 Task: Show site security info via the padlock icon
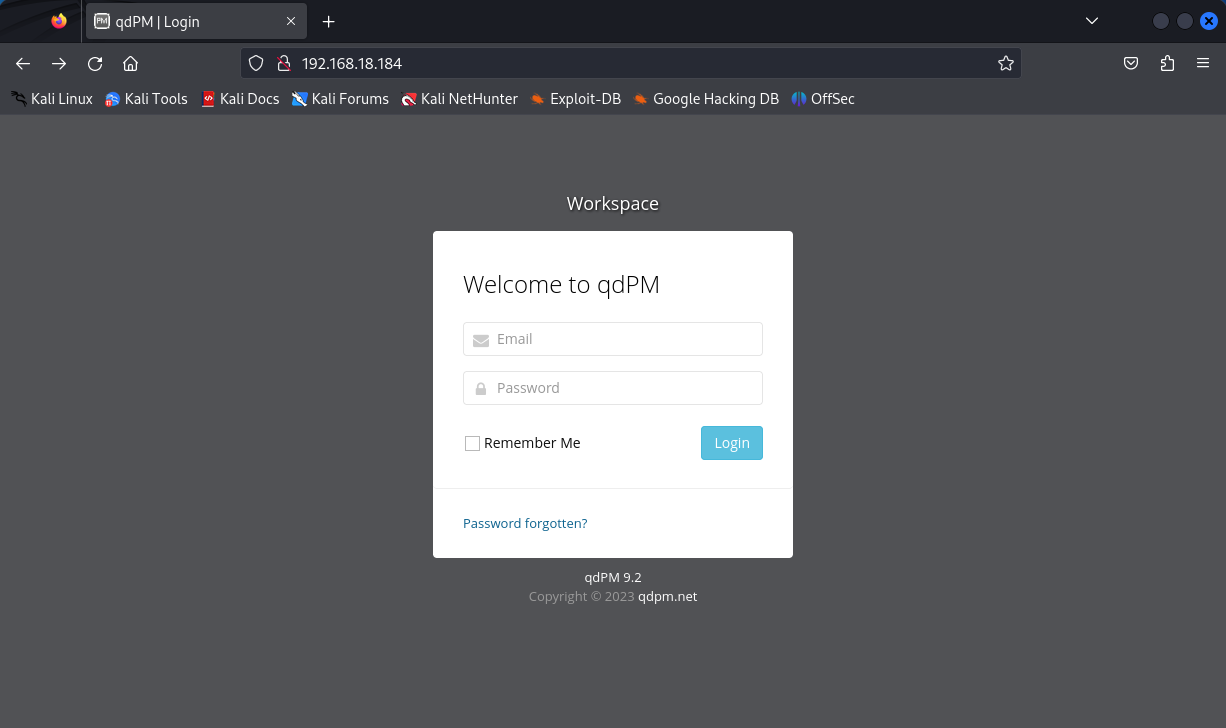click(x=283, y=63)
